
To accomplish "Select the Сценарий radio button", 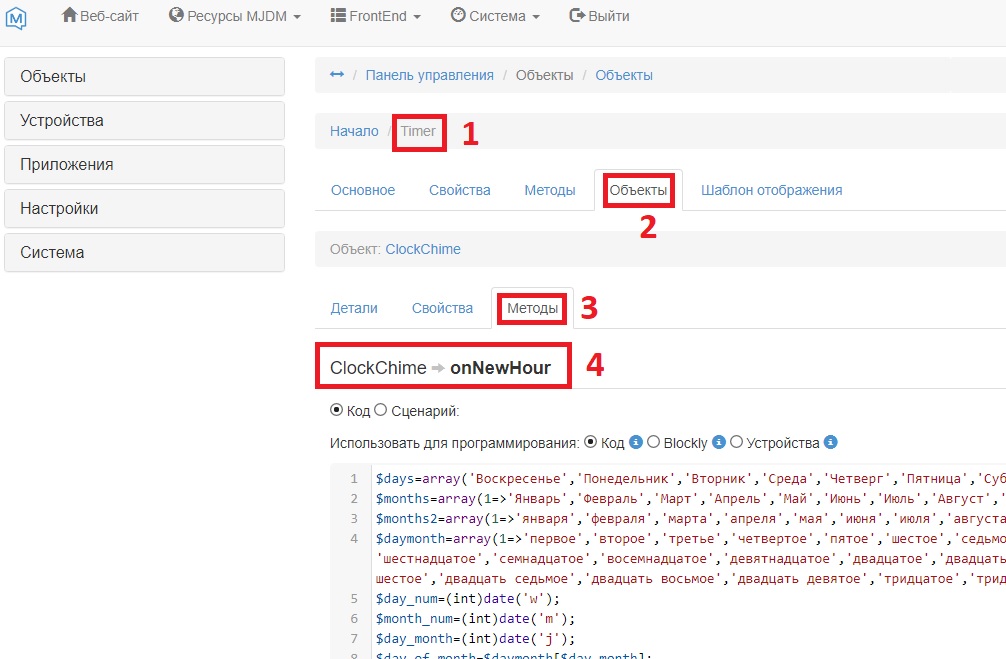I will coord(380,410).
